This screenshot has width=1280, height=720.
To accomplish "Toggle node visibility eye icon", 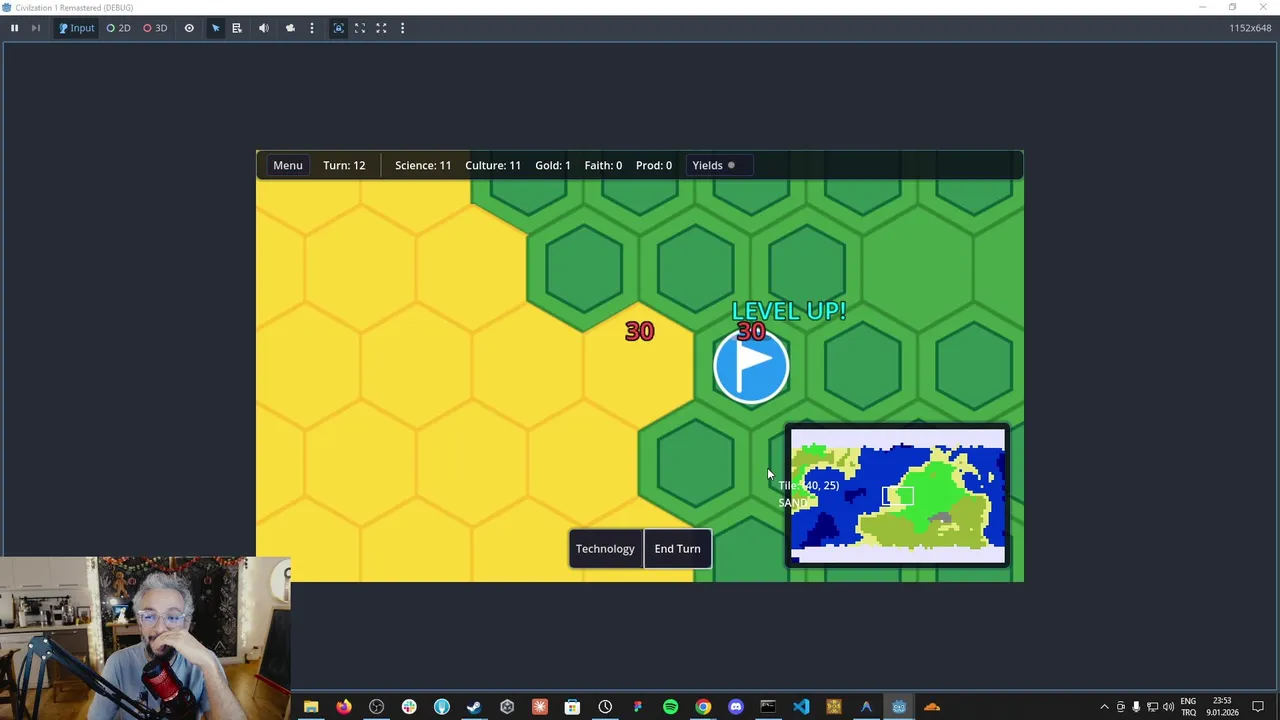I will (189, 28).
